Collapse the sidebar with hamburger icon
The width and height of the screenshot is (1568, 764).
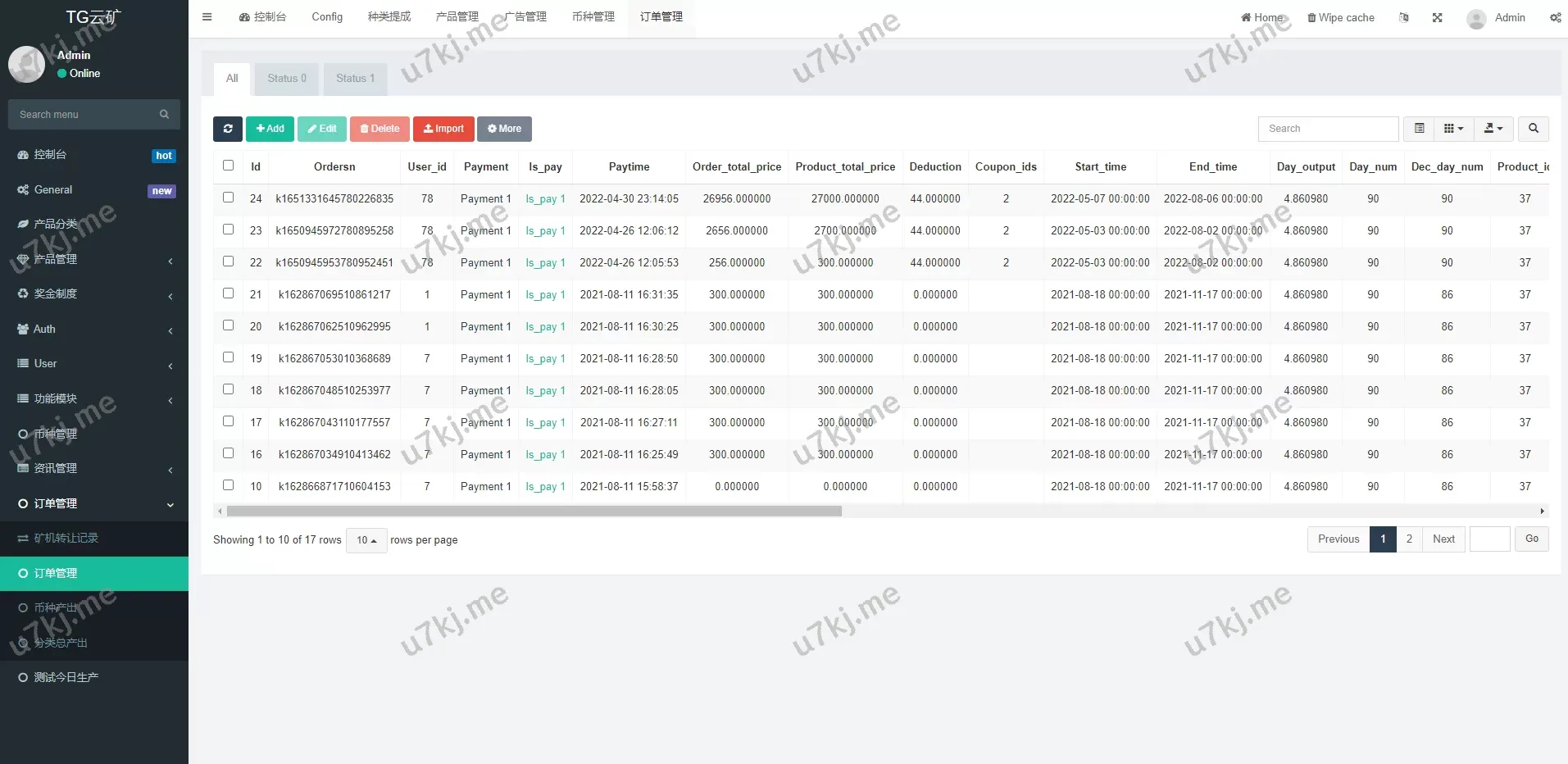[207, 16]
